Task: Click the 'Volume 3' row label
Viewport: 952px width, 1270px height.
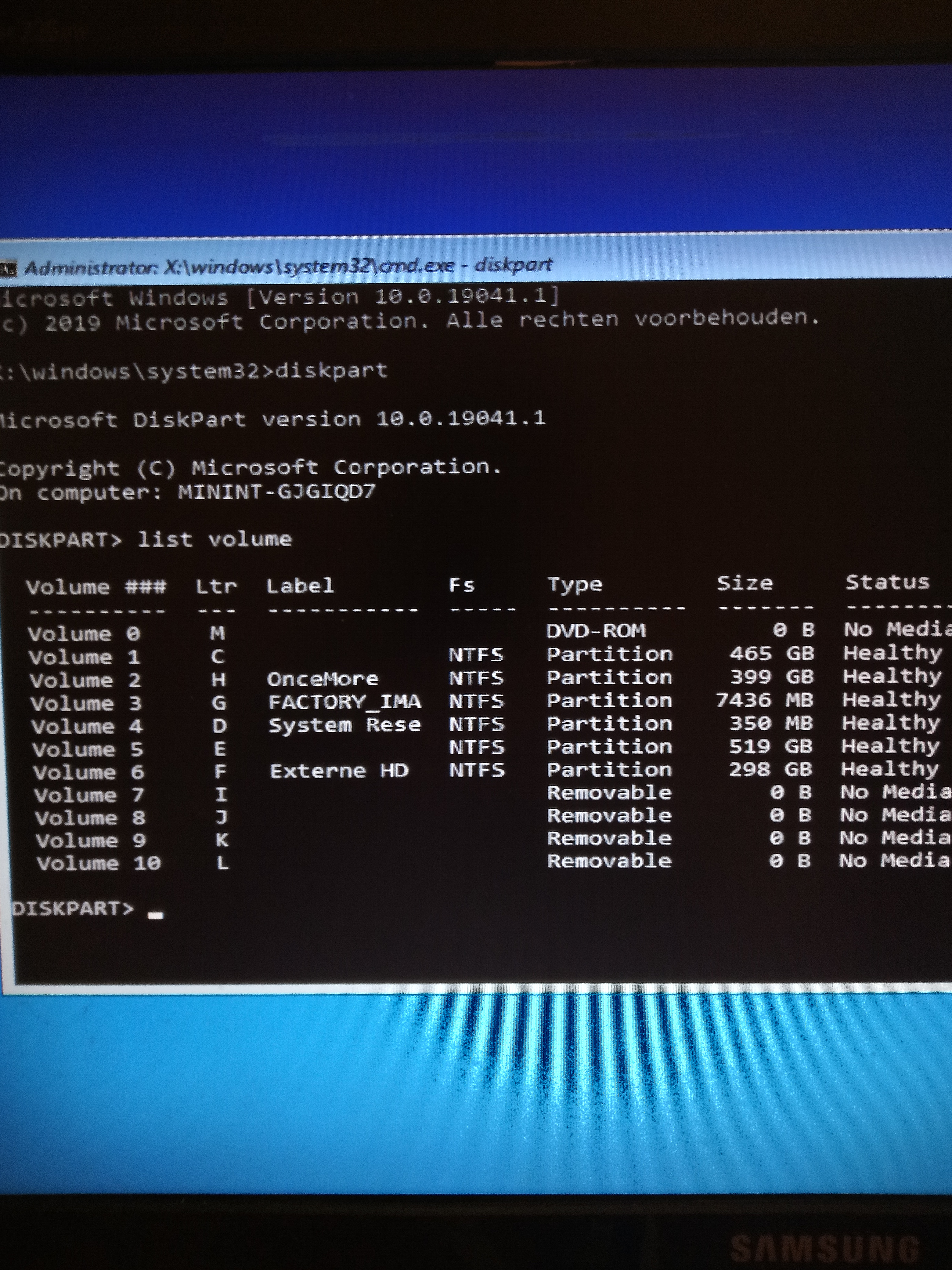Action: pyautogui.click(x=87, y=703)
